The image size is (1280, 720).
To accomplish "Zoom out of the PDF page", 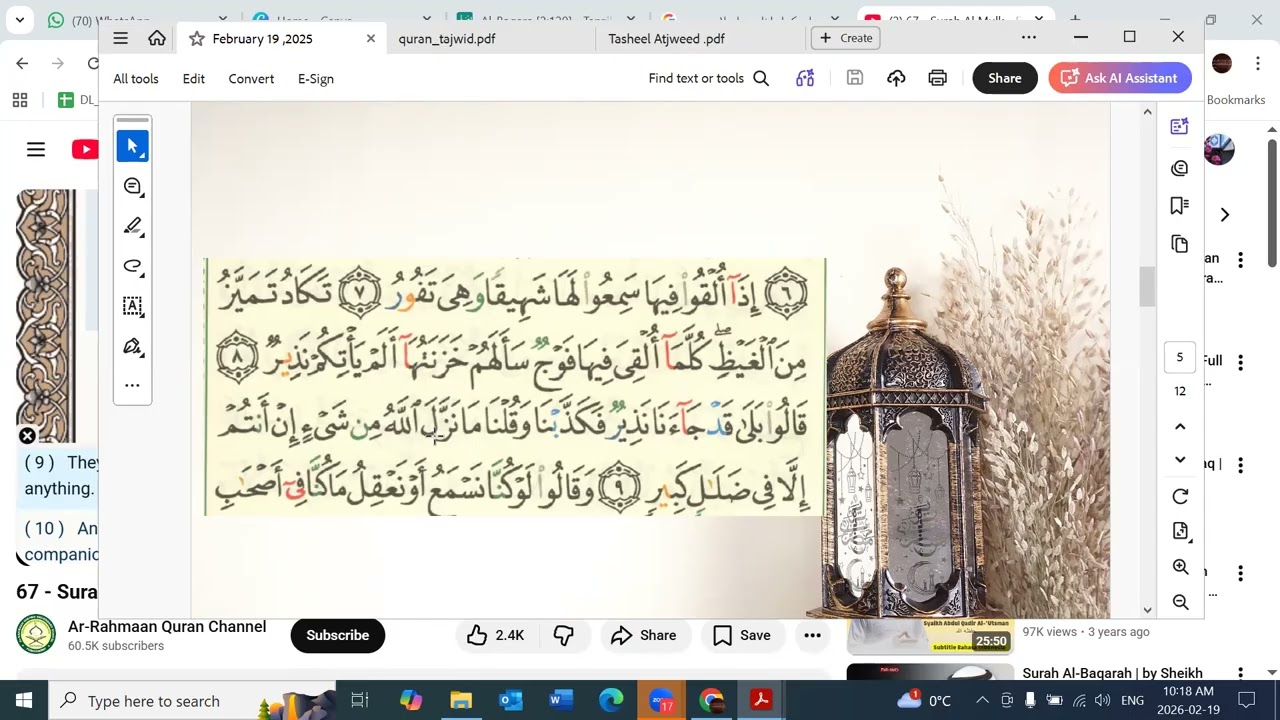I will [1180, 602].
